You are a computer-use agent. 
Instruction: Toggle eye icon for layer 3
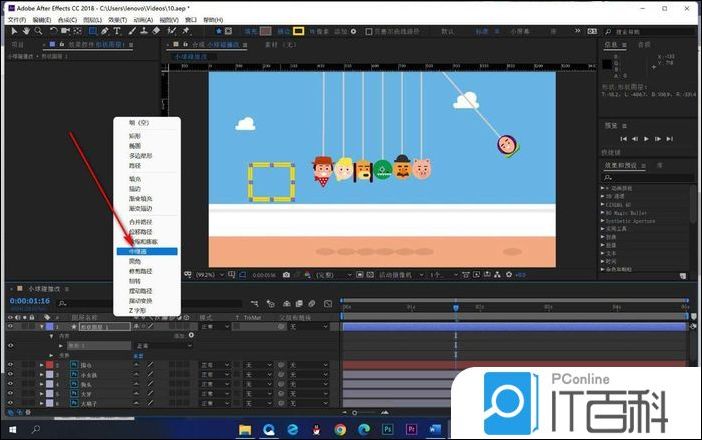[x=10, y=375]
